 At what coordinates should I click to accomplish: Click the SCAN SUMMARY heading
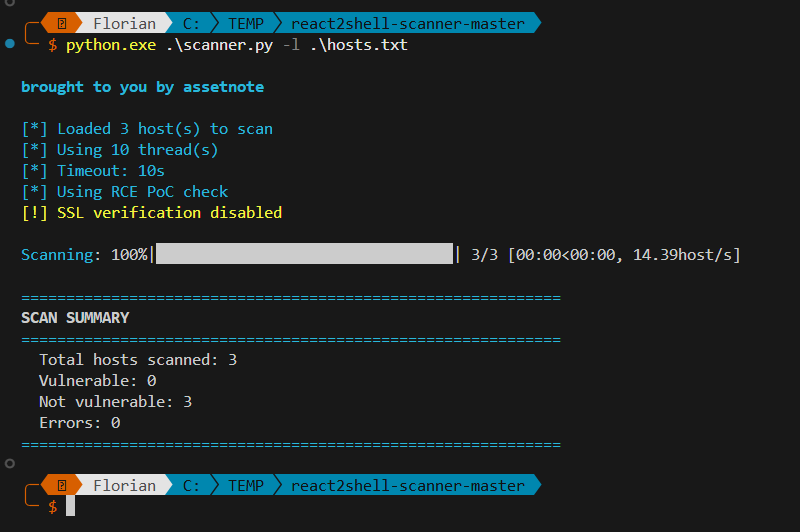coord(75,318)
